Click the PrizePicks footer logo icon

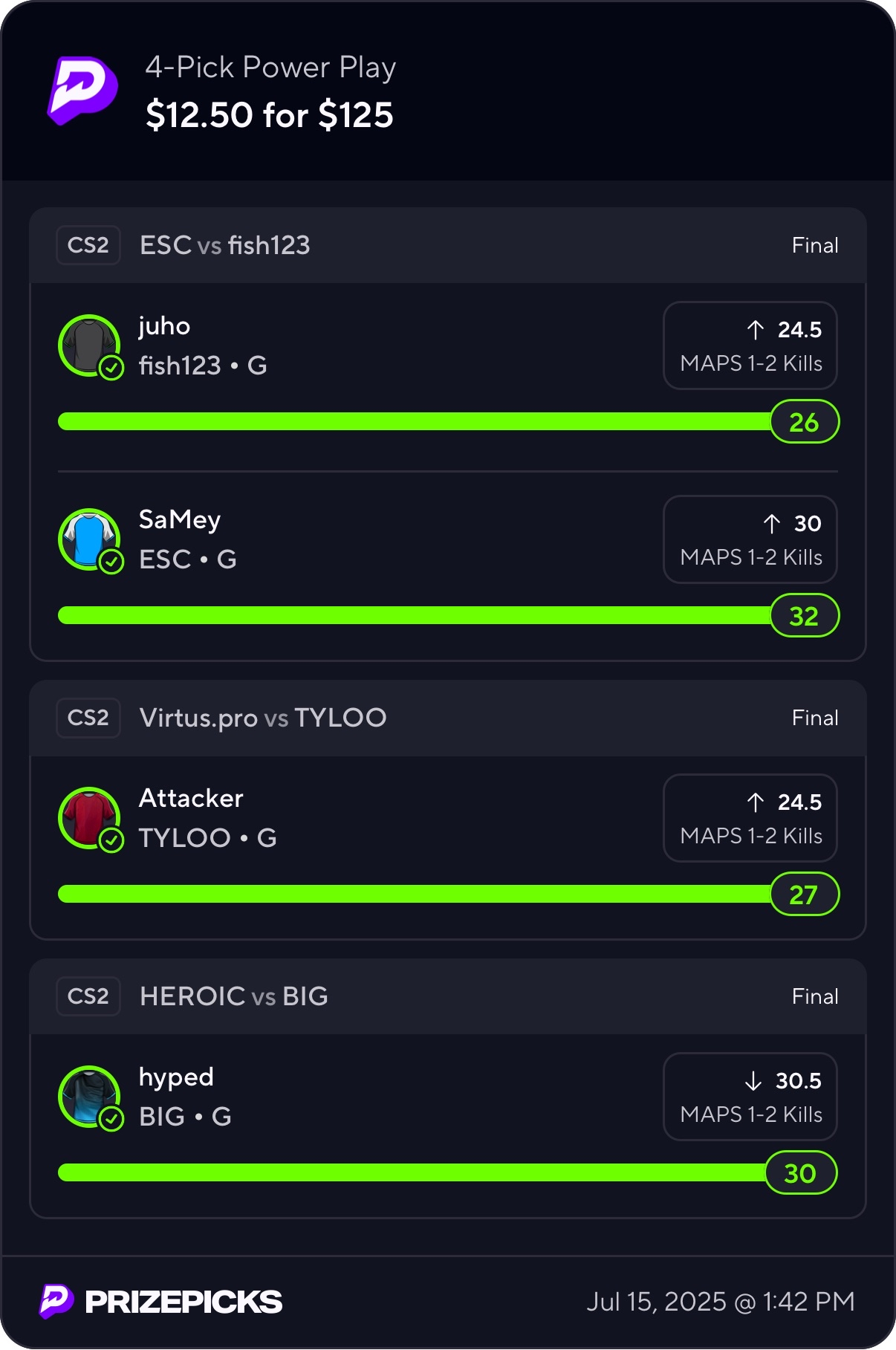coord(56,1301)
